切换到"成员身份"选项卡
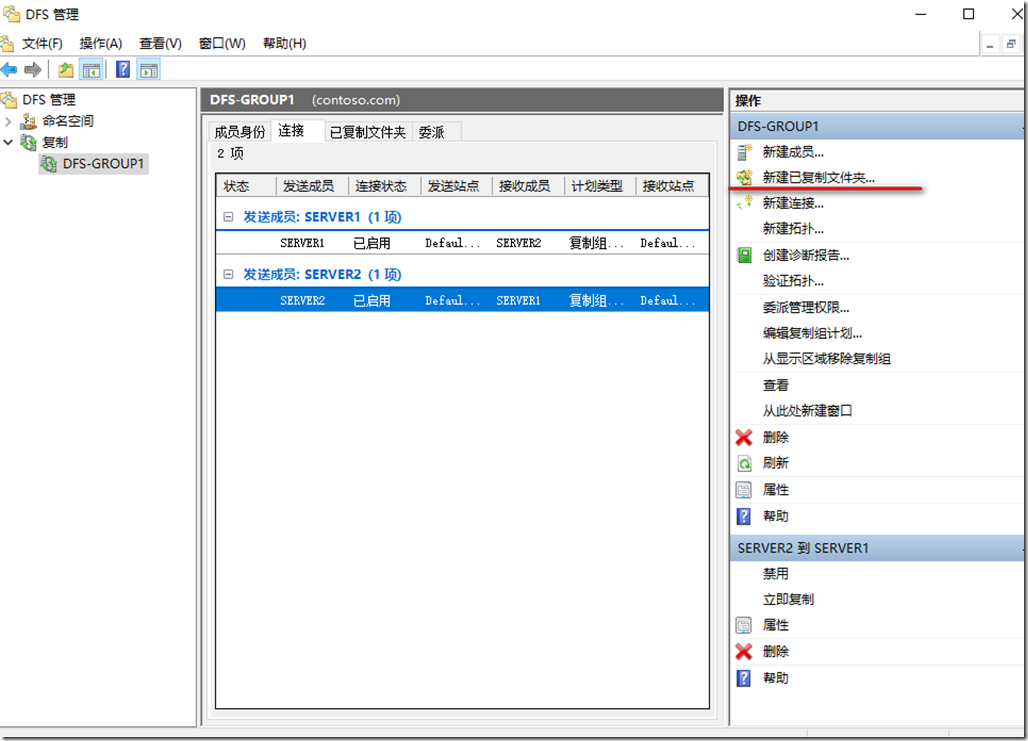 (x=240, y=131)
